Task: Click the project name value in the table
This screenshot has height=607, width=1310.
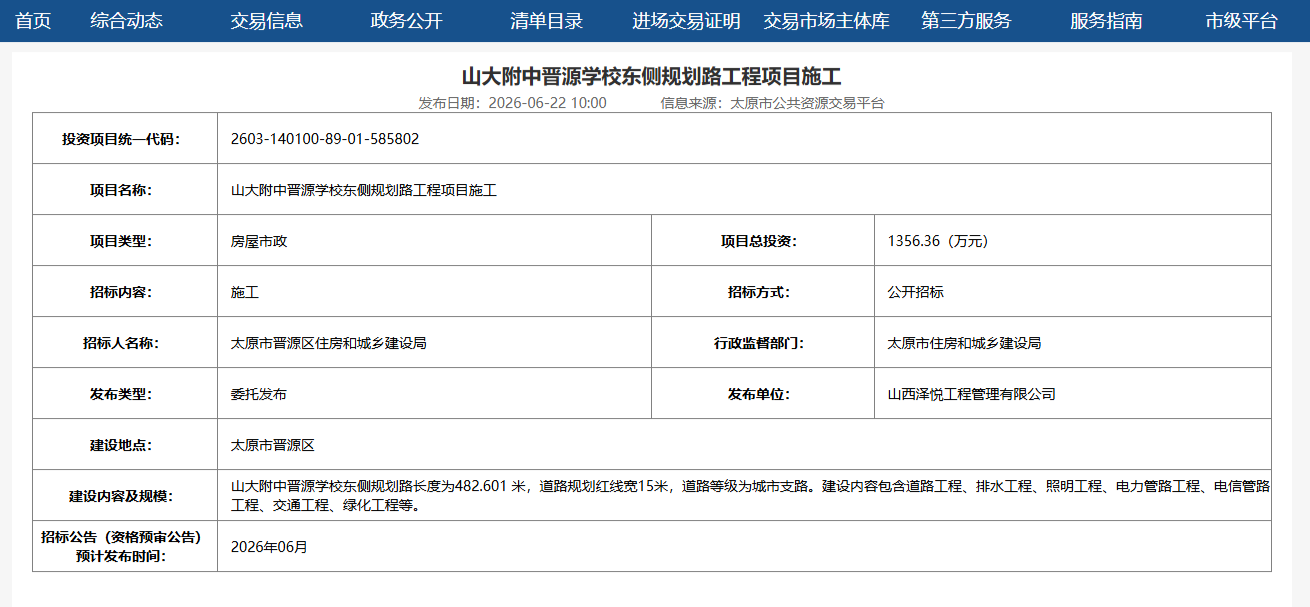Action: click(x=364, y=190)
